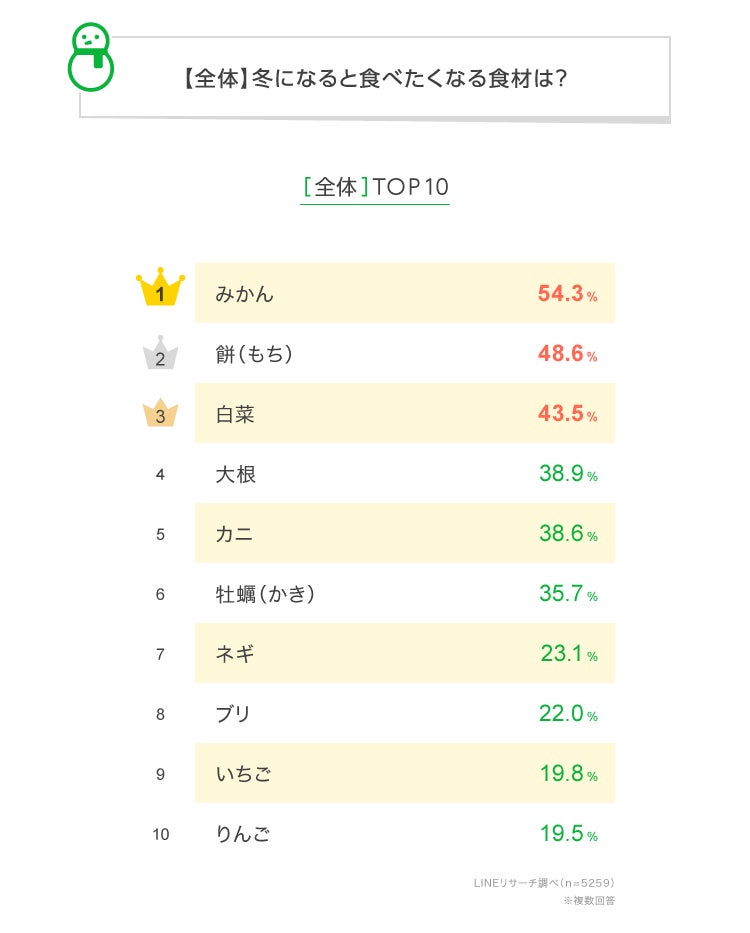Click the りんご item label
The width and height of the screenshot is (750, 933).
click(244, 834)
